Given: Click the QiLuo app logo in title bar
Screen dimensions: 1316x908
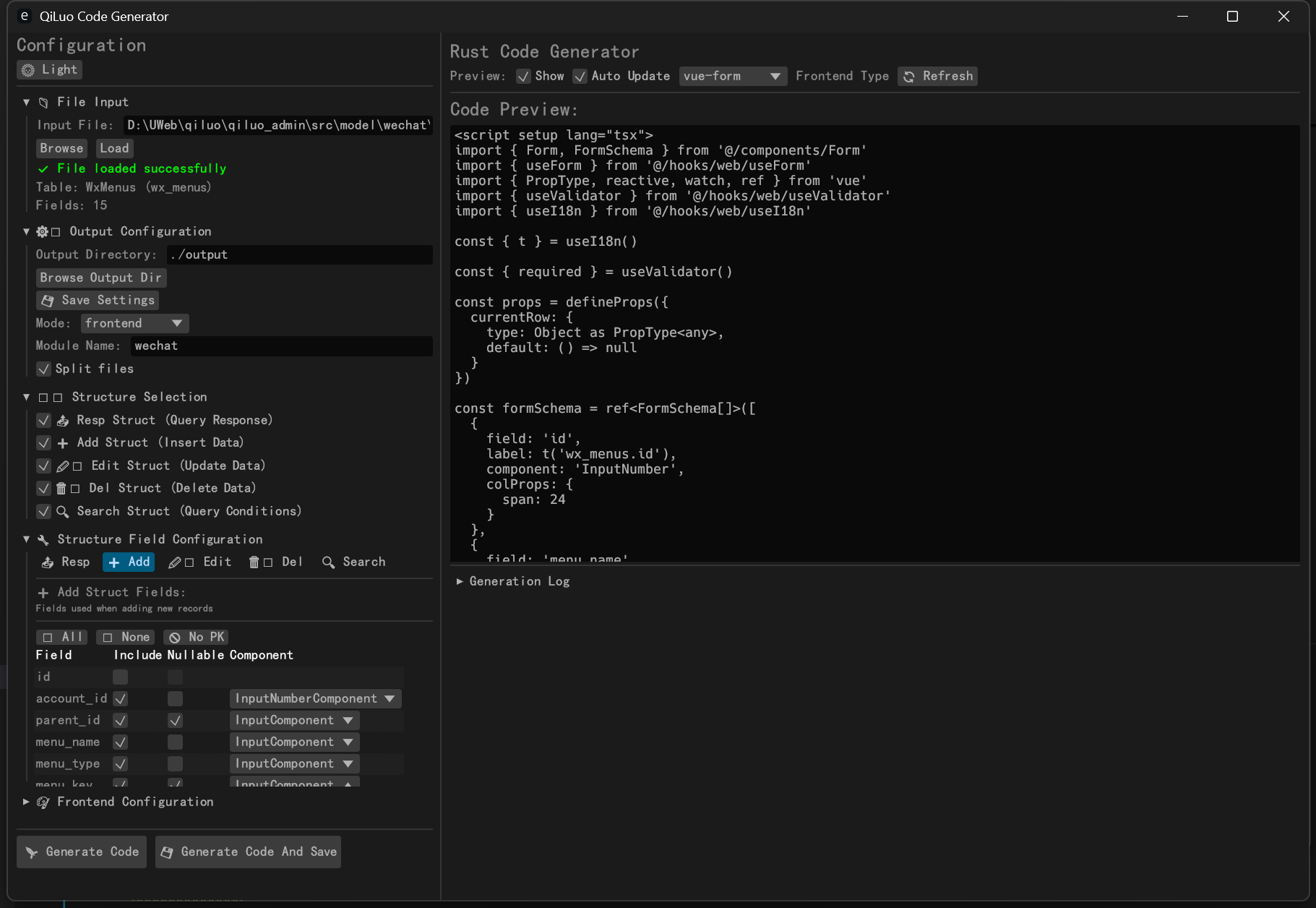Looking at the screenshot, I should point(25,16).
